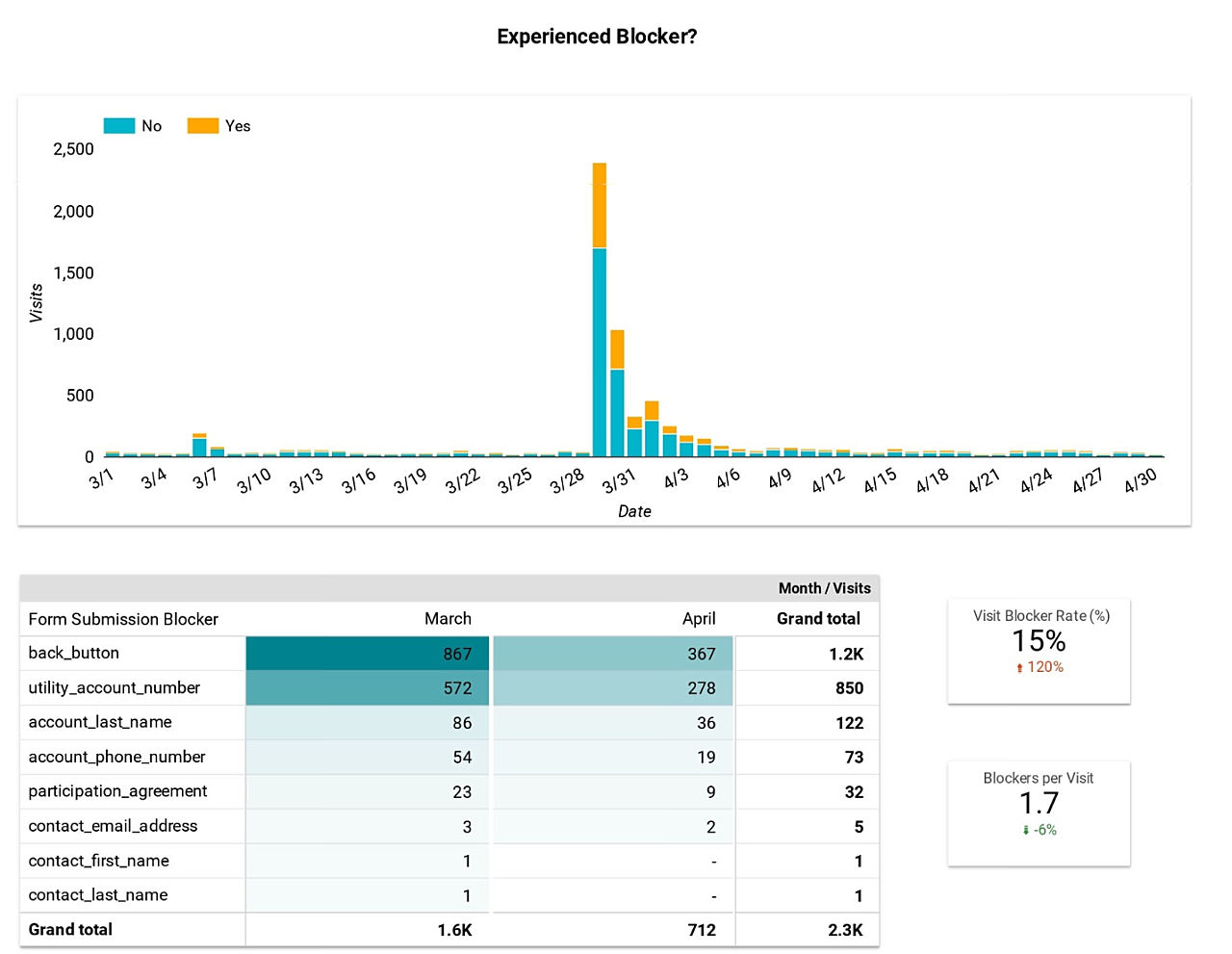Click the red up arrow beside 120%
This screenshot has width=1232, height=954.
pos(1019,668)
